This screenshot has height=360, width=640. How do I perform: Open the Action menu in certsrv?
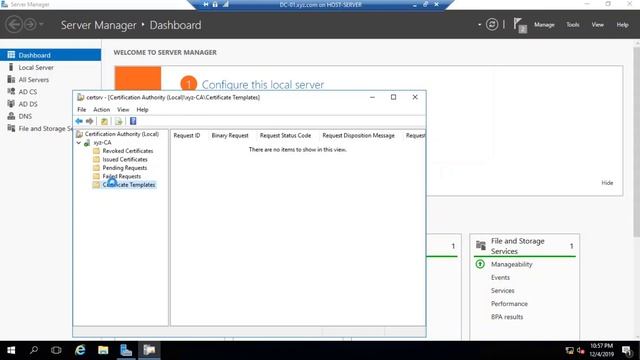[x=101, y=109]
